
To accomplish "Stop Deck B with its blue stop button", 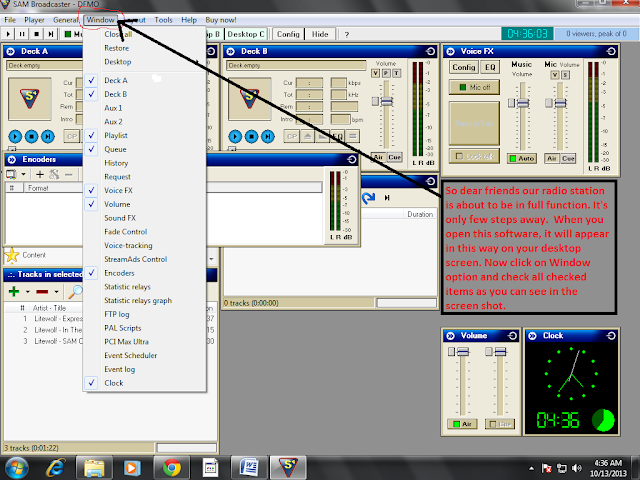I will [251, 136].
